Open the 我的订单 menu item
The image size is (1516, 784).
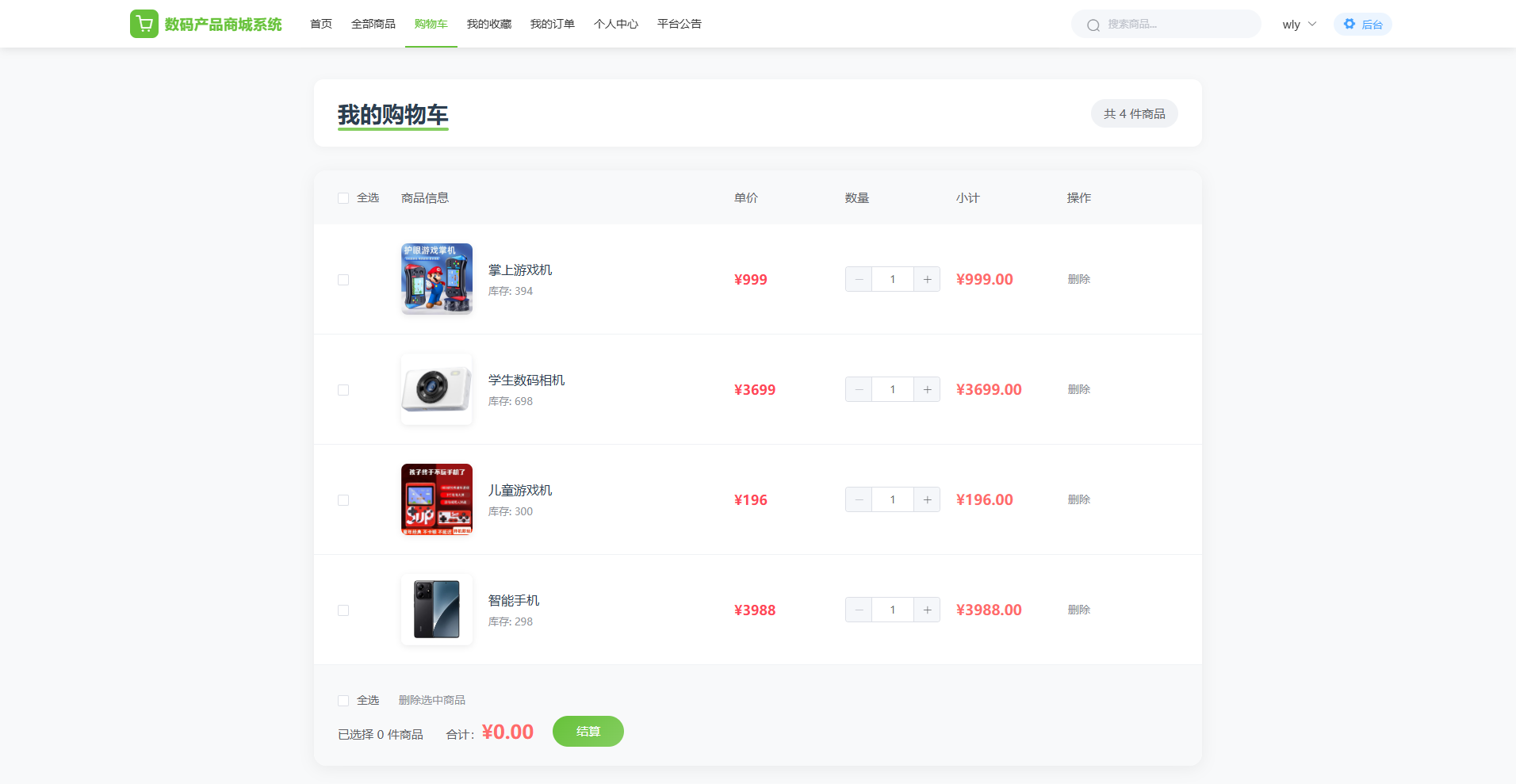pos(552,24)
